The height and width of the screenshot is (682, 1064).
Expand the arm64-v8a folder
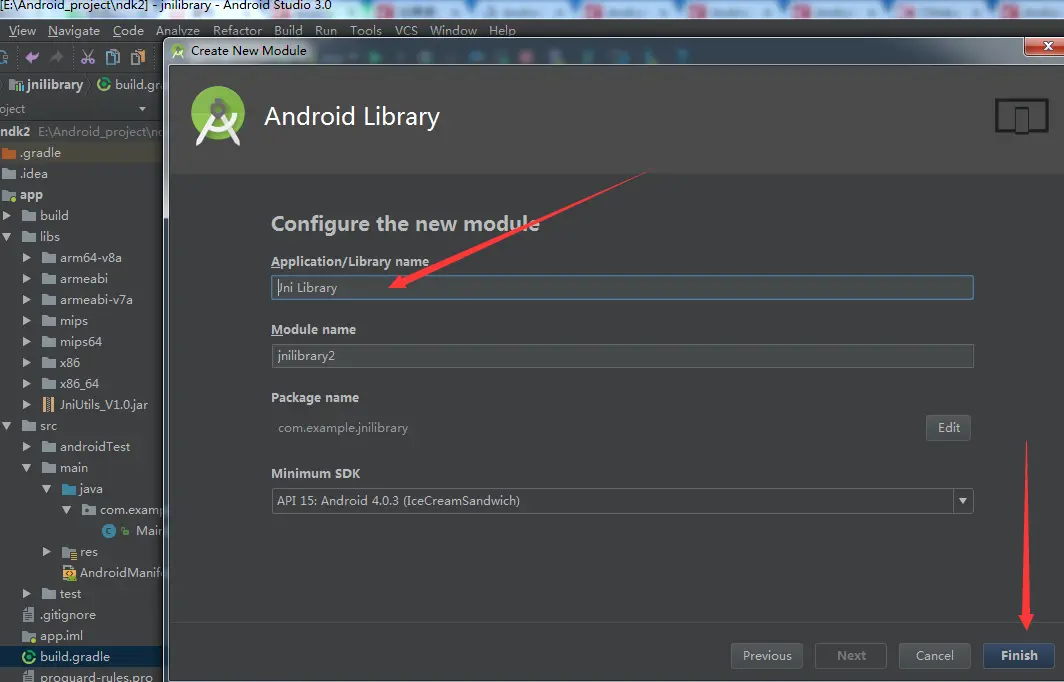[26, 258]
